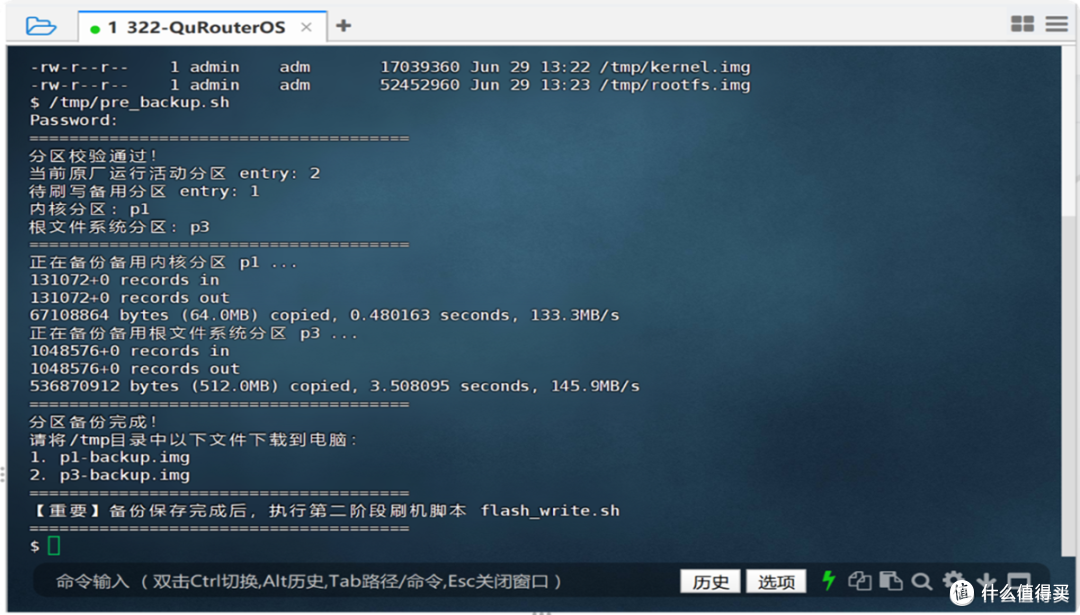Click the "请将/tmp目录中以下文件下载到电脑:" line
The width and height of the screenshot is (1080, 615).
(x=194, y=439)
